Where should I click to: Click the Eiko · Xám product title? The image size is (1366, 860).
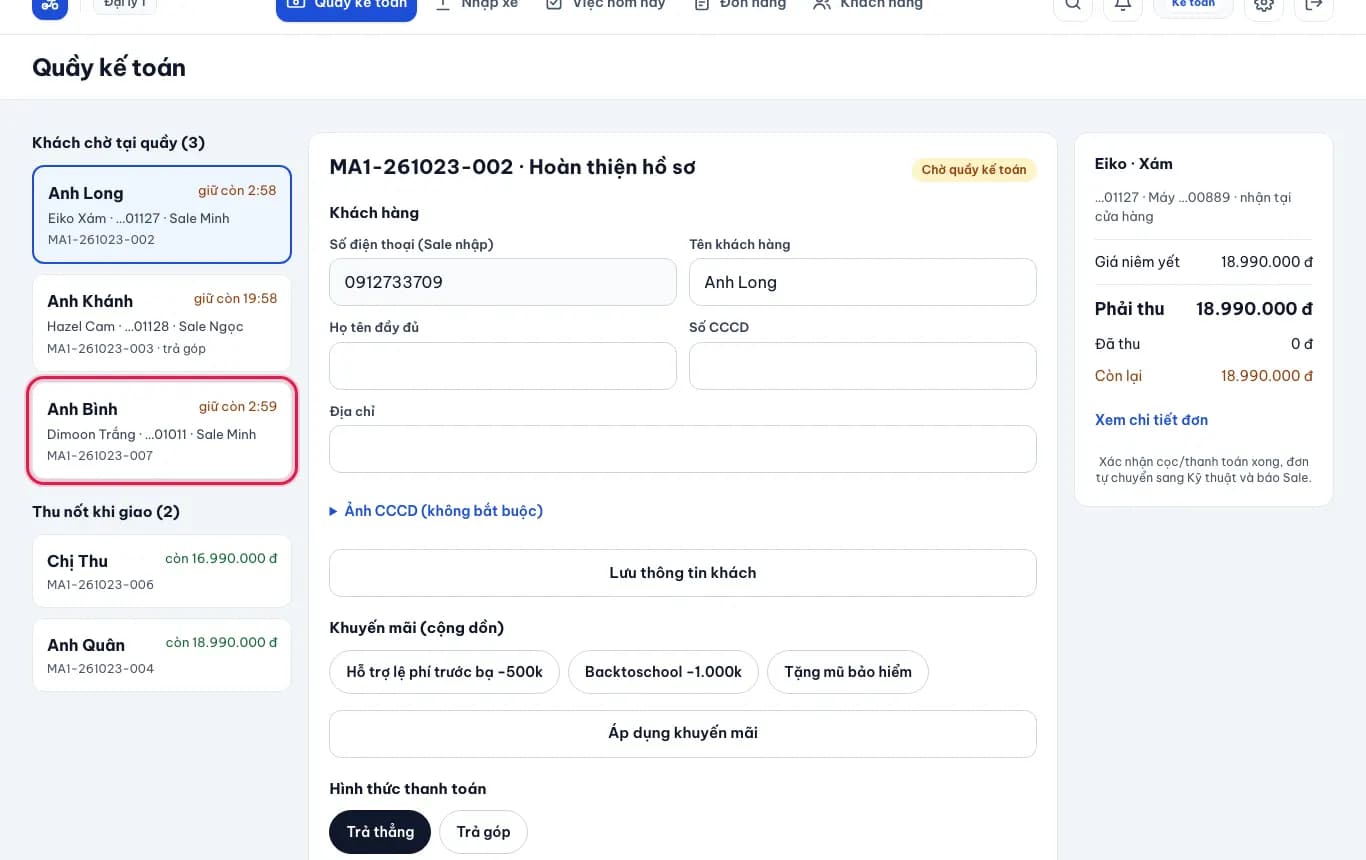(1134, 164)
